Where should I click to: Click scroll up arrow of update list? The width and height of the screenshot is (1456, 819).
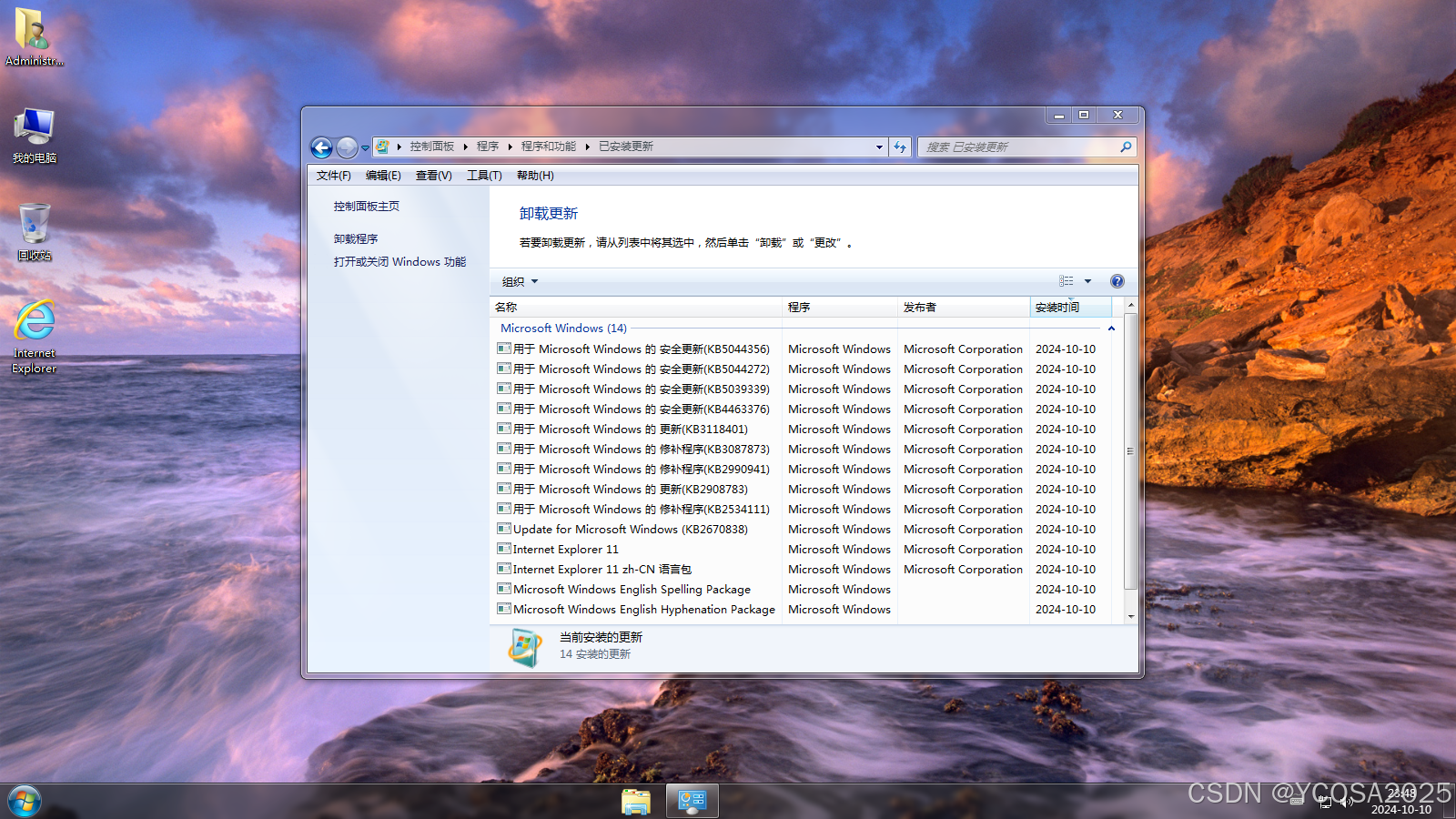[x=1131, y=306]
